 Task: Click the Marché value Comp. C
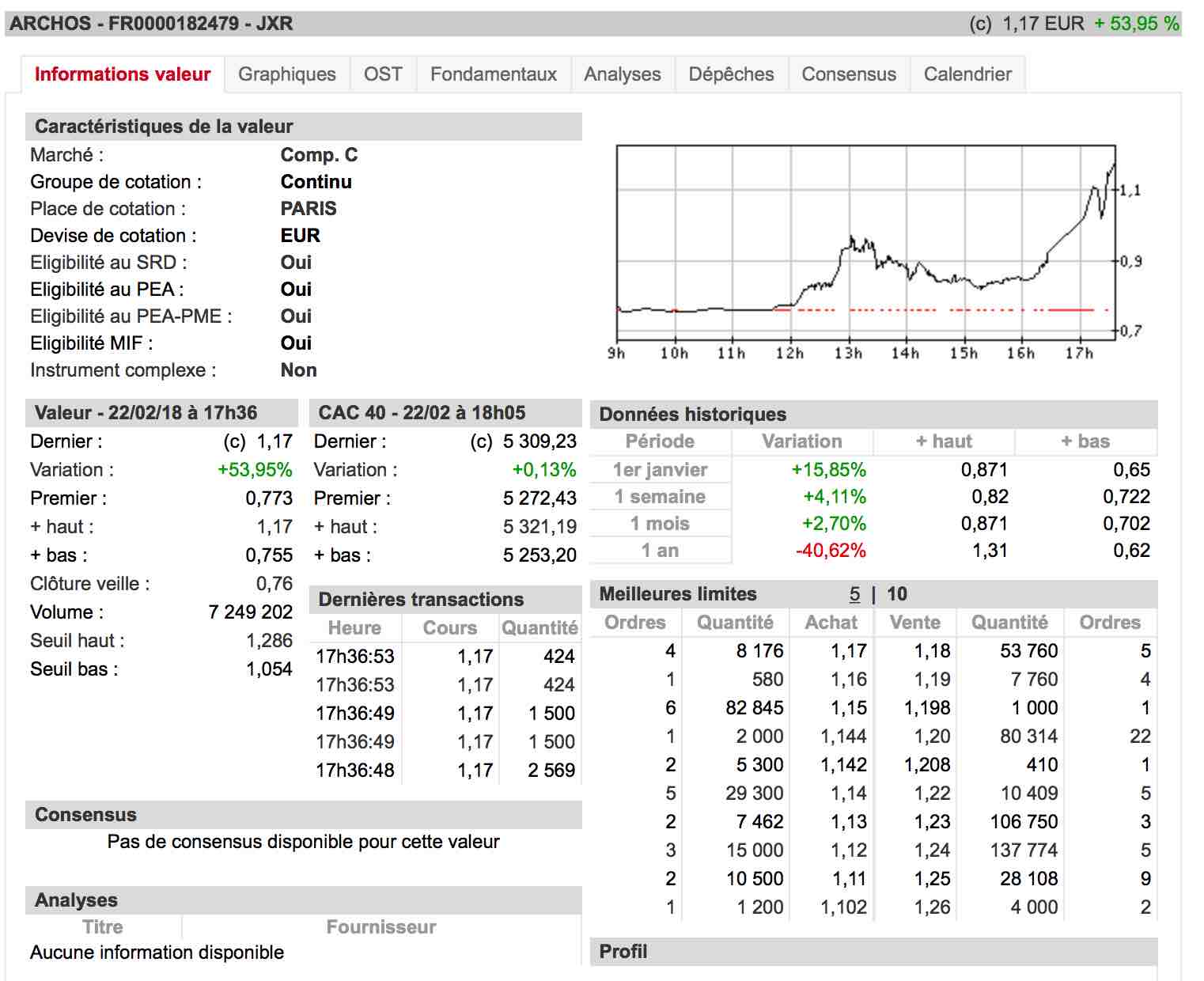[319, 155]
